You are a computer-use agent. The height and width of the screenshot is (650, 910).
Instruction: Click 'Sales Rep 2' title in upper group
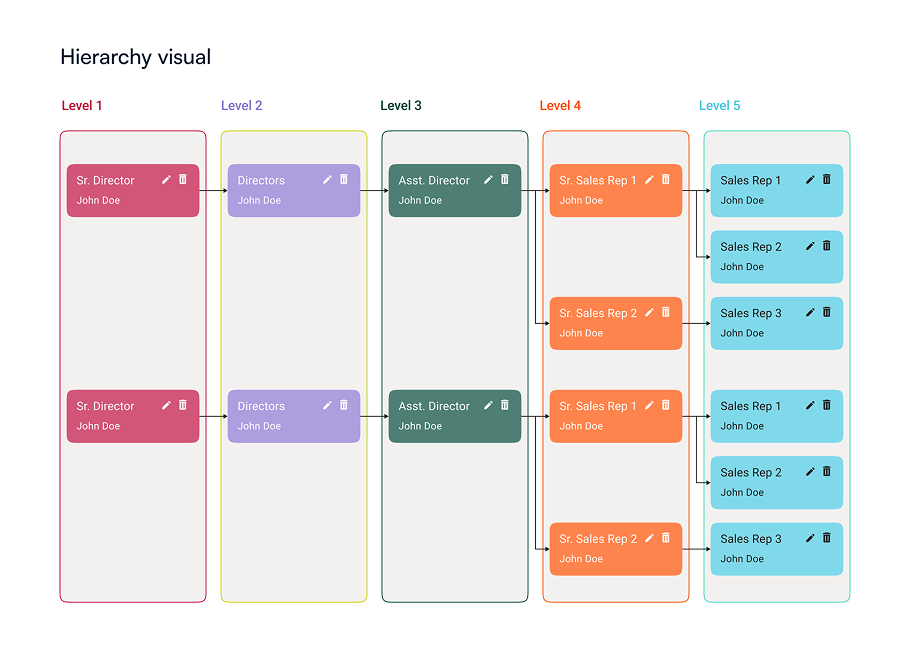[x=750, y=247]
